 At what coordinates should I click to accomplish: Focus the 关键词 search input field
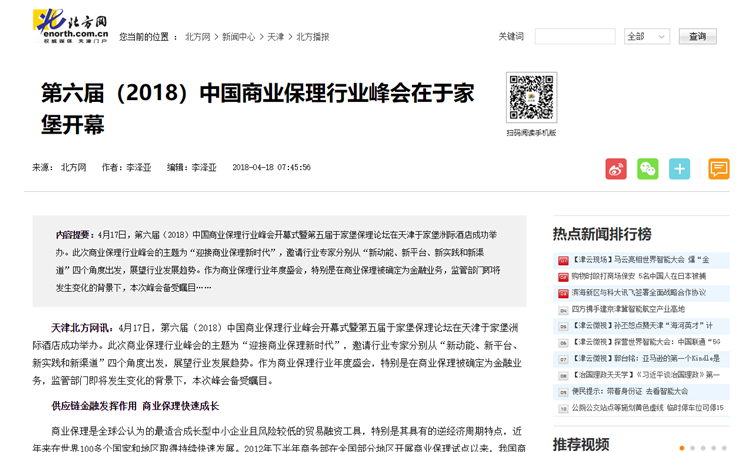click(x=575, y=37)
